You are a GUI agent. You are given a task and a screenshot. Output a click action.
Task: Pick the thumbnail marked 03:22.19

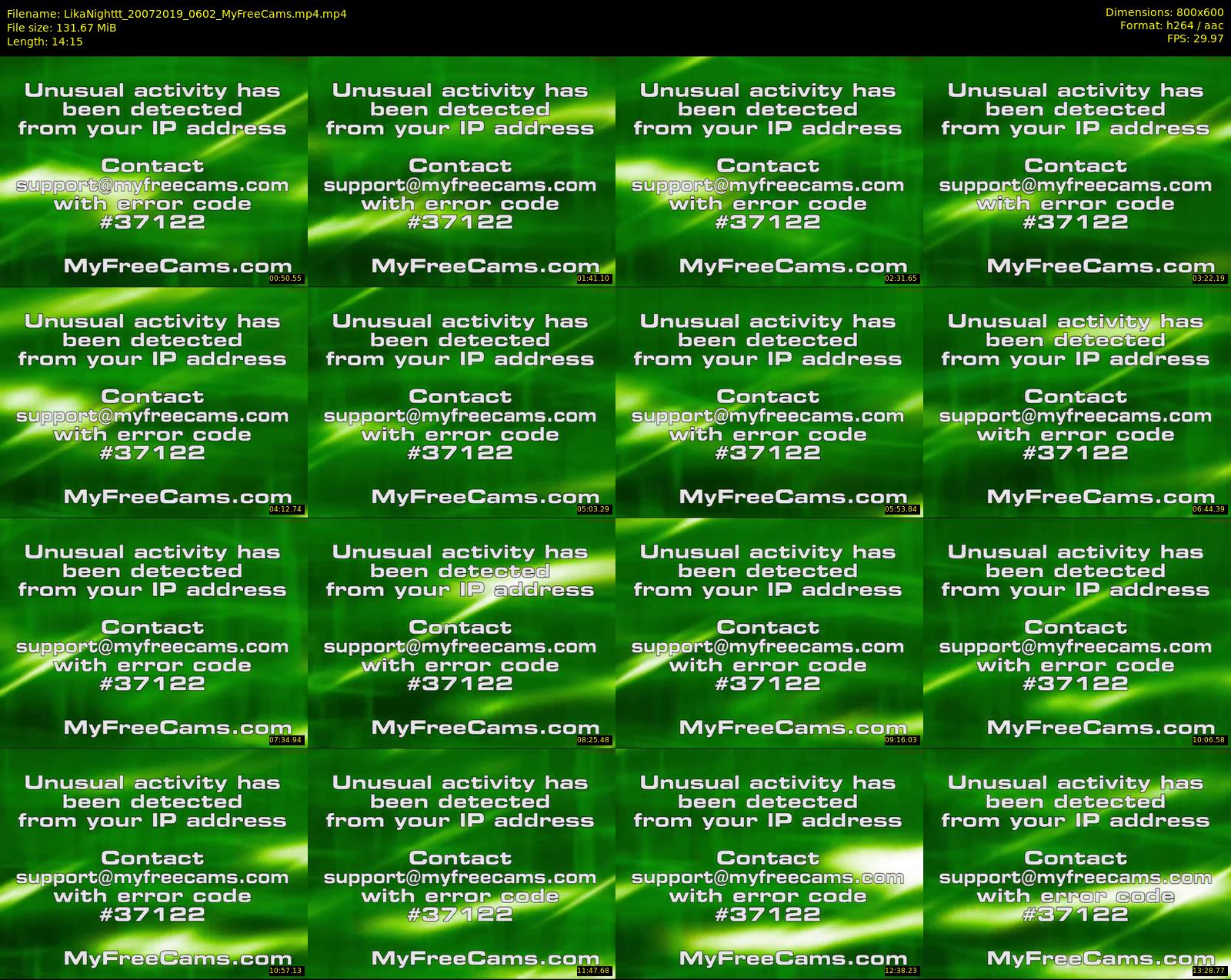pos(1076,172)
